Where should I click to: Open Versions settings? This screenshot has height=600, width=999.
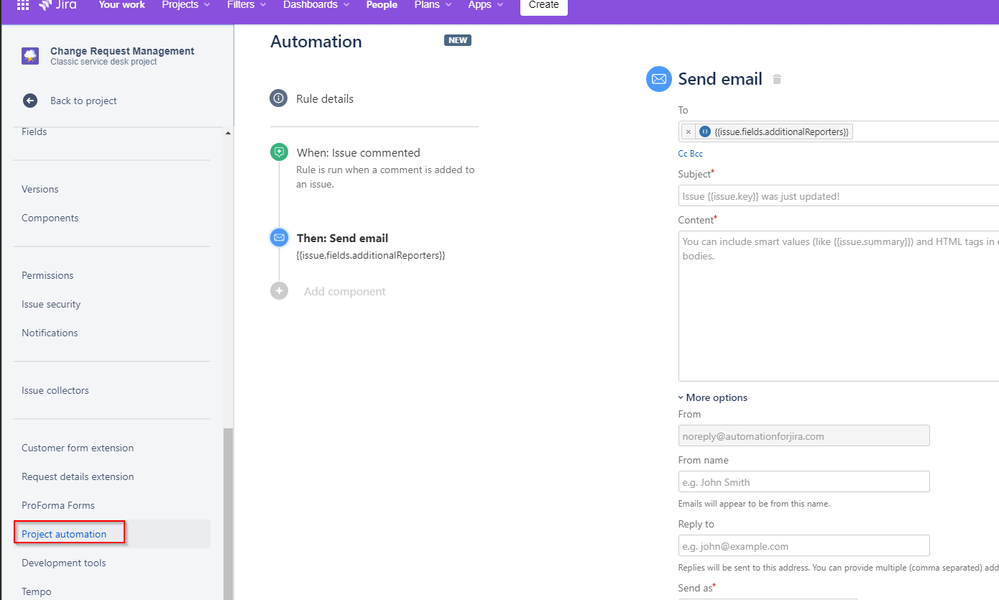(40, 189)
